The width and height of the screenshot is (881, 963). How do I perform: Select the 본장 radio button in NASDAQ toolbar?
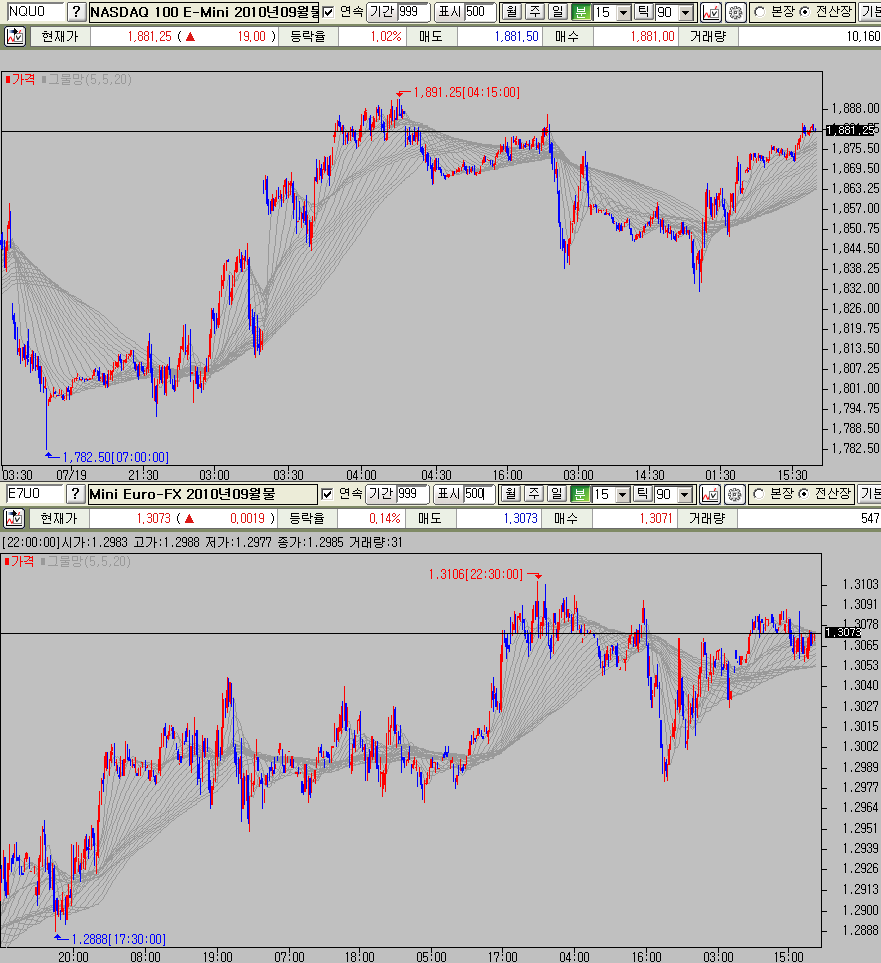[759, 13]
